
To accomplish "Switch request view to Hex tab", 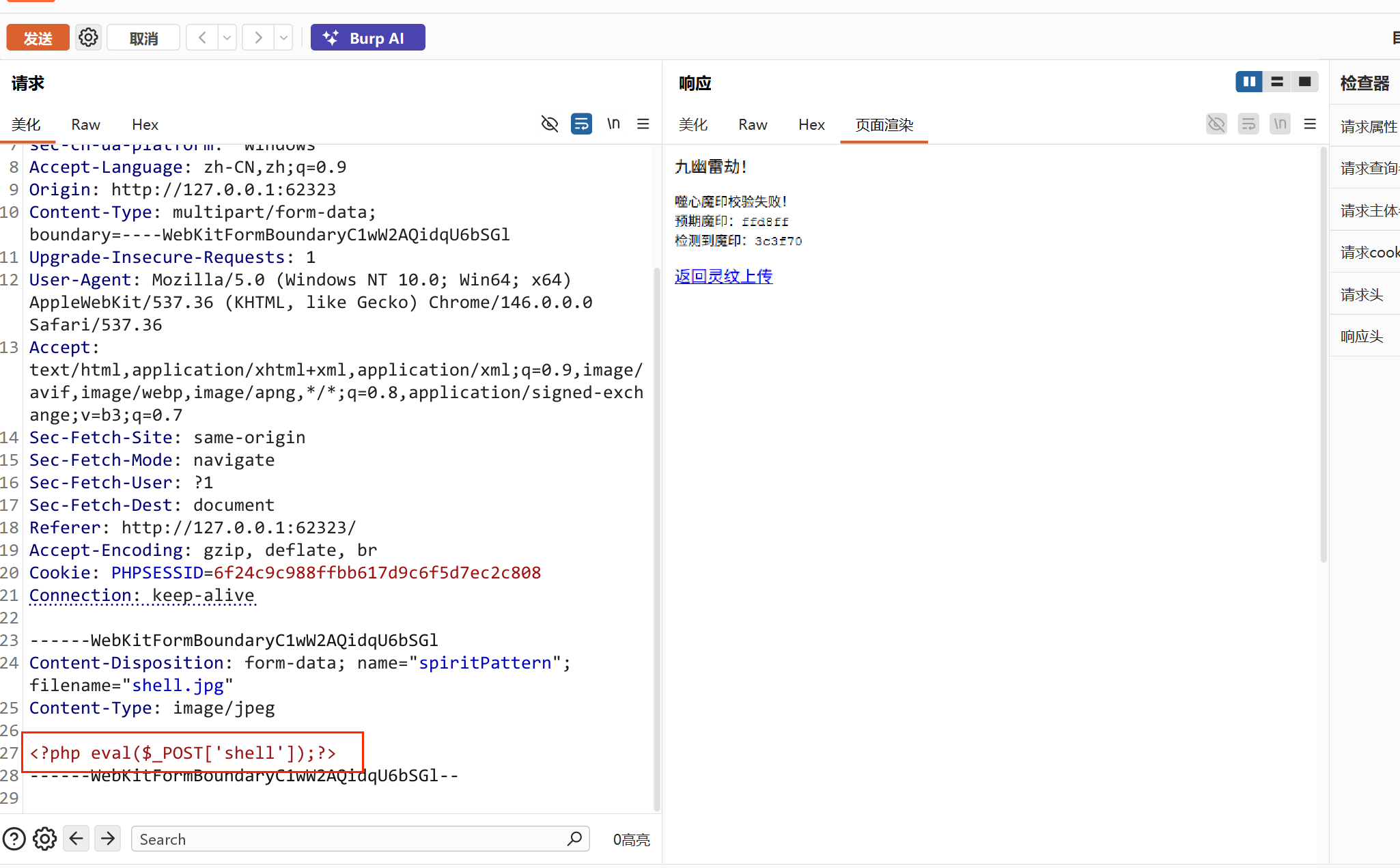I will point(145,124).
